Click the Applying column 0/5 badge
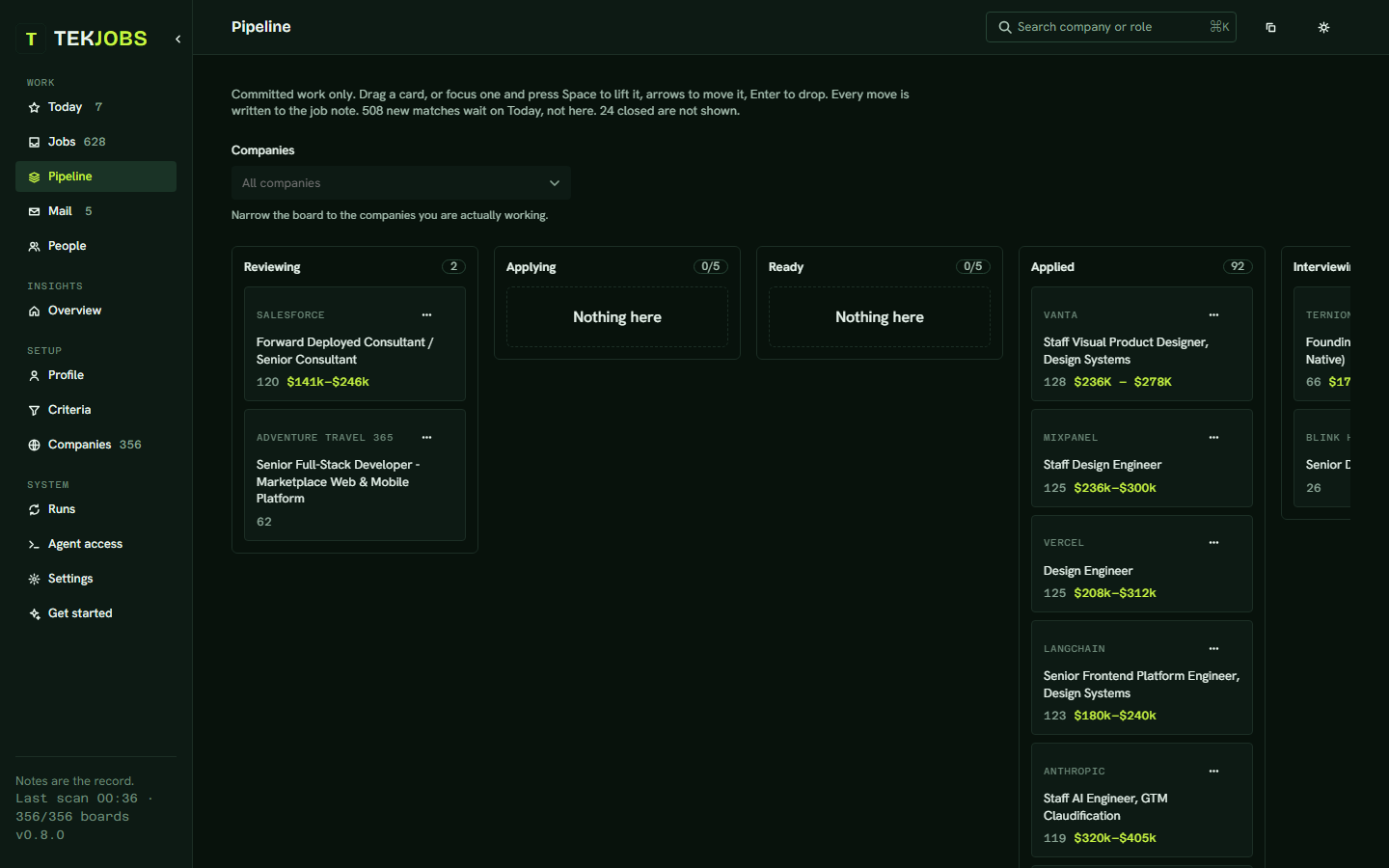 [x=711, y=267]
